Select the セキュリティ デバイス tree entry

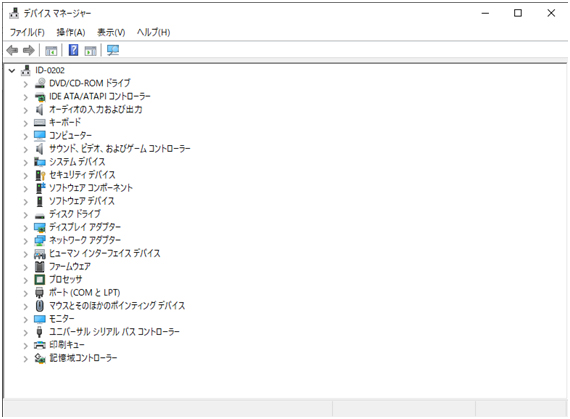click(82, 175)
